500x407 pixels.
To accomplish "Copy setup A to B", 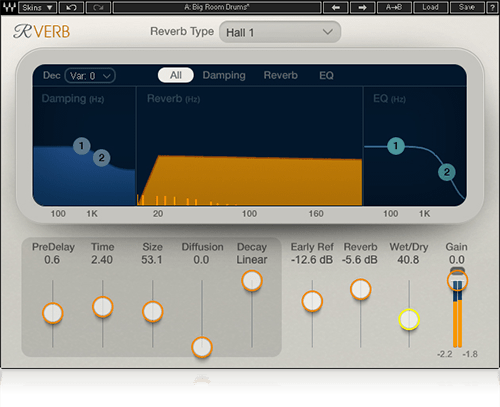I will 394,7.
